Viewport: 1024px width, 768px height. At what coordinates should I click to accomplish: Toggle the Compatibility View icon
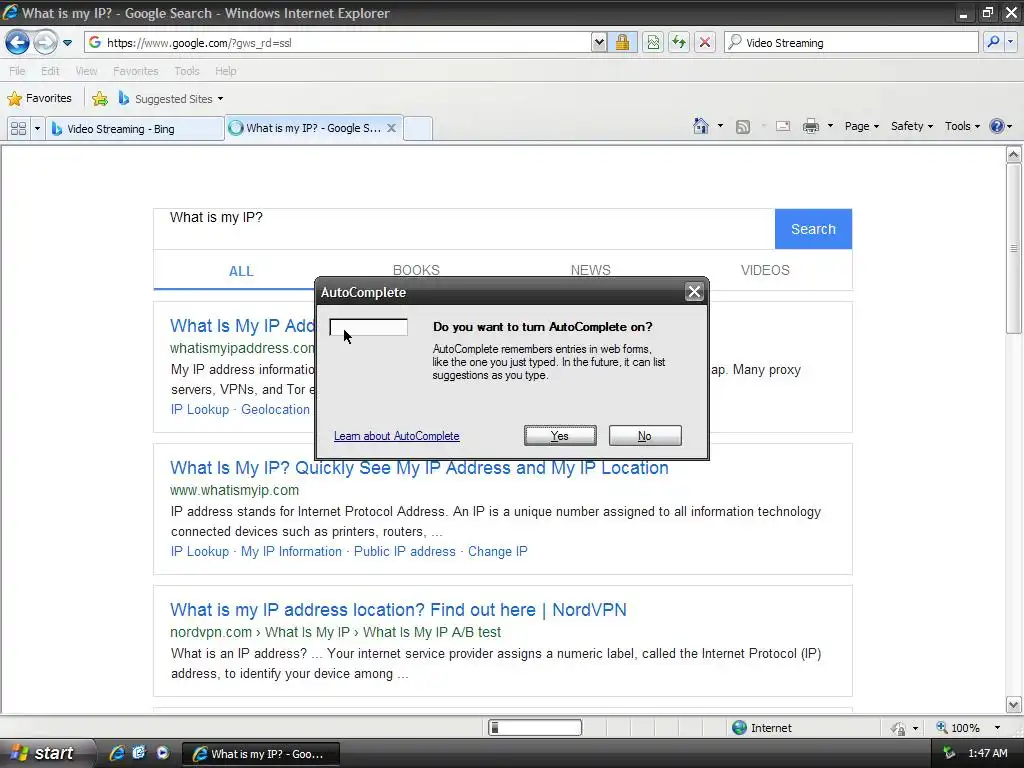(x=653, y=42)
